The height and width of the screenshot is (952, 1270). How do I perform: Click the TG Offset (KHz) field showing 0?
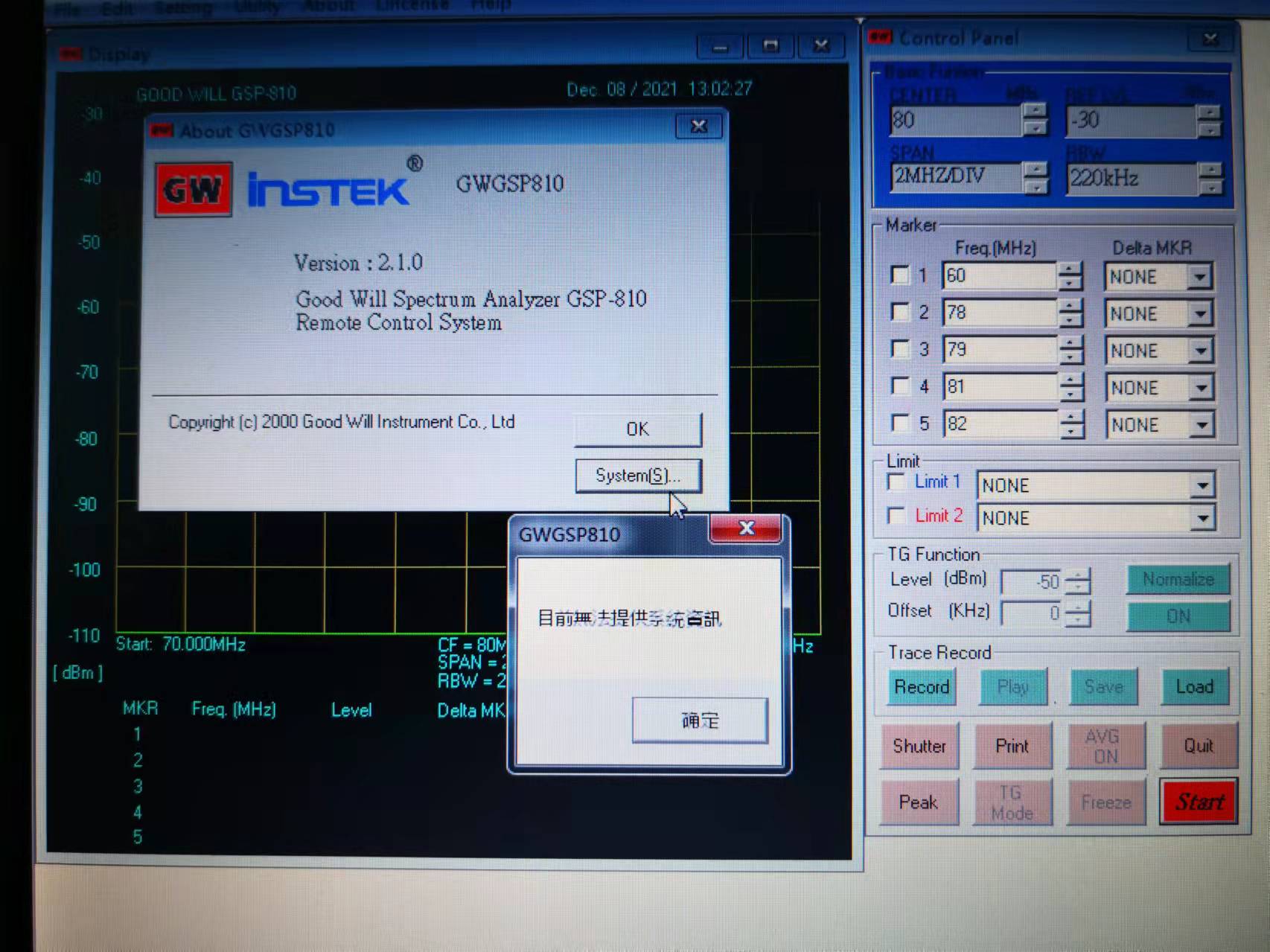(x=1032, y=613)
